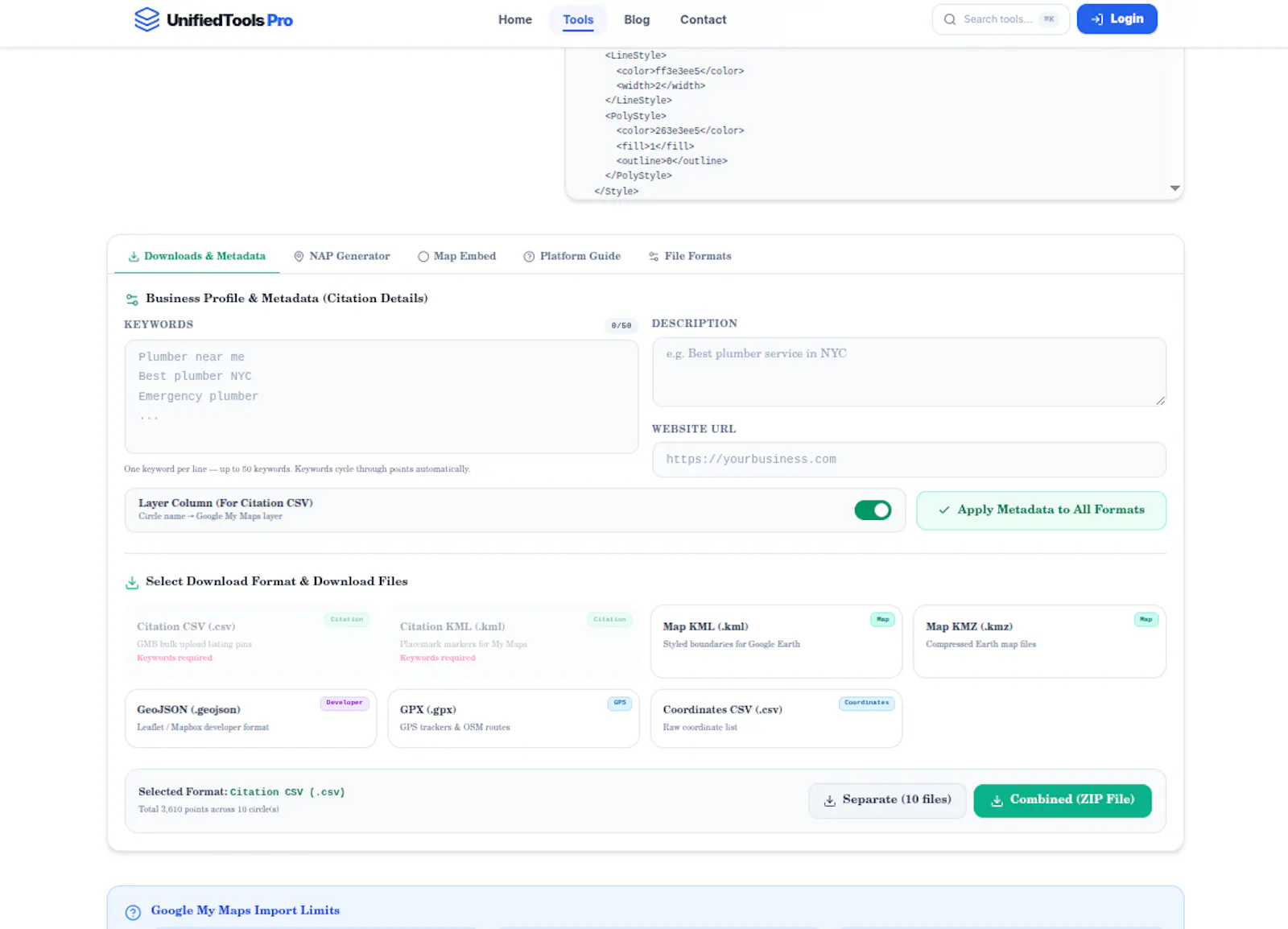Viewport: 1288px width, 929px height.
Task: Select the GPX (.gpx) format card
Action: point(514,718)
